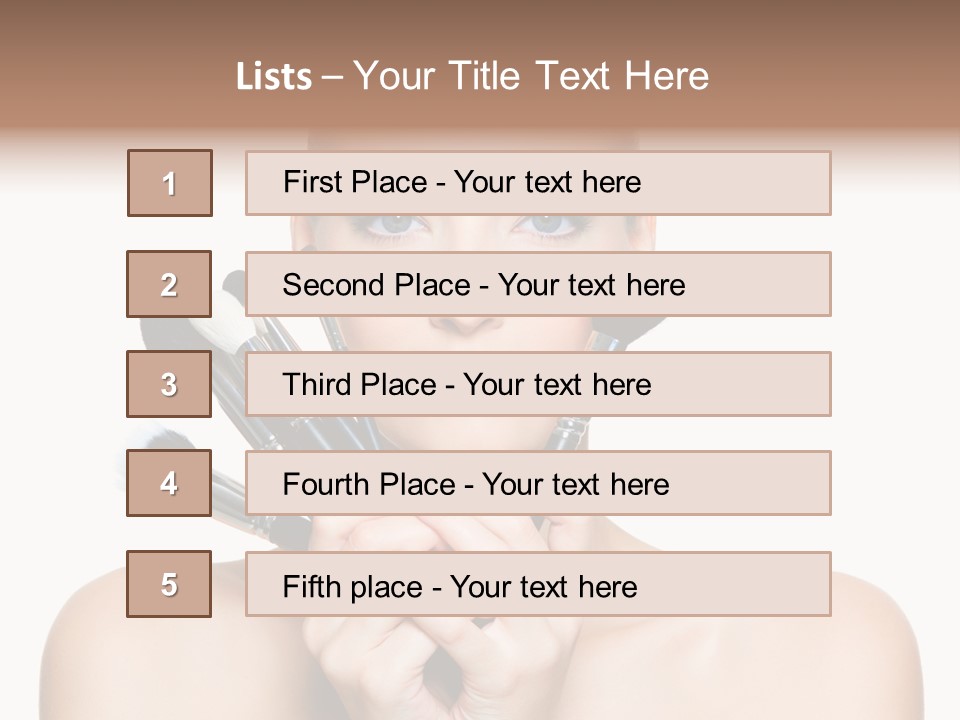The width and height of the screenshot is (960, 720).
Task: Click the text 'Your text here' in Fifth row
Action: (x=544, y=587)
